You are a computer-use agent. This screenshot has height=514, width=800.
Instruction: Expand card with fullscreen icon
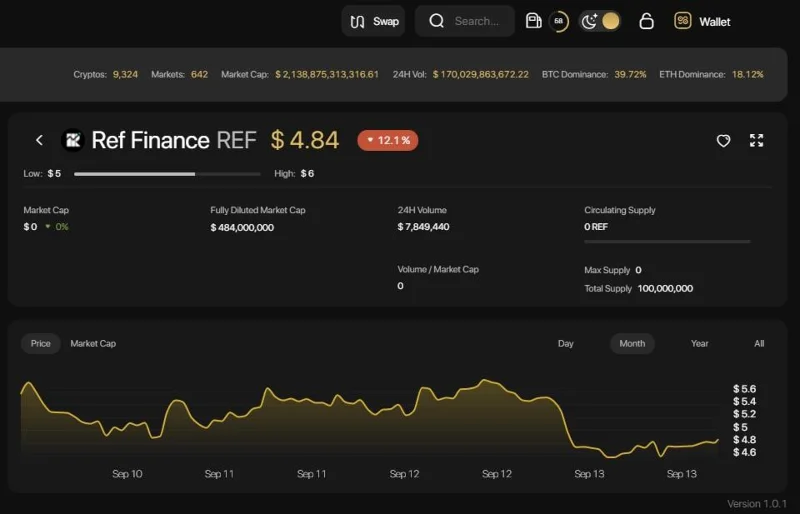(x=757, y=140)
